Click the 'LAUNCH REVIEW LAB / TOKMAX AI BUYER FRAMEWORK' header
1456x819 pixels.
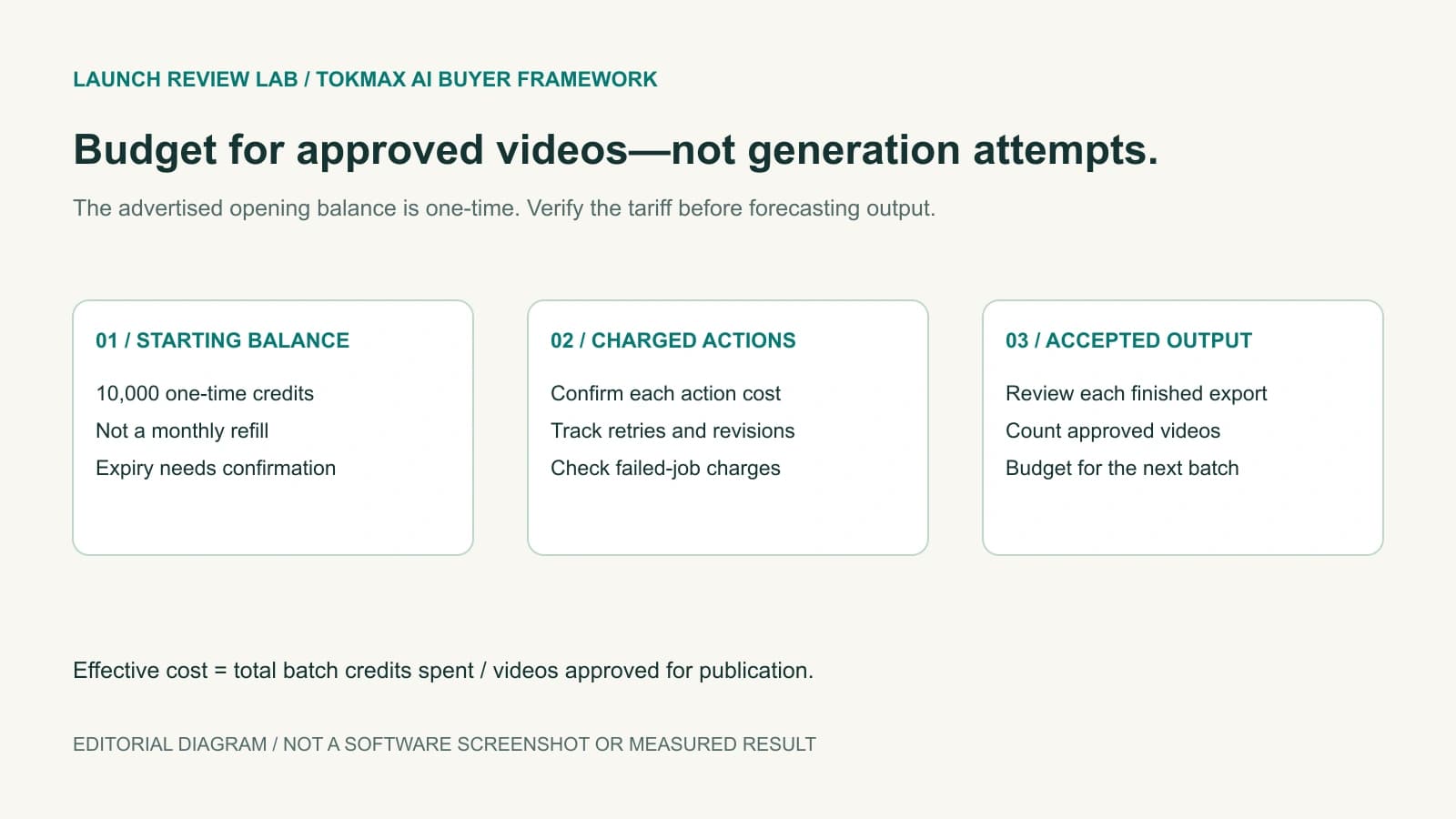pyautogui.click(x=365, y=79)
